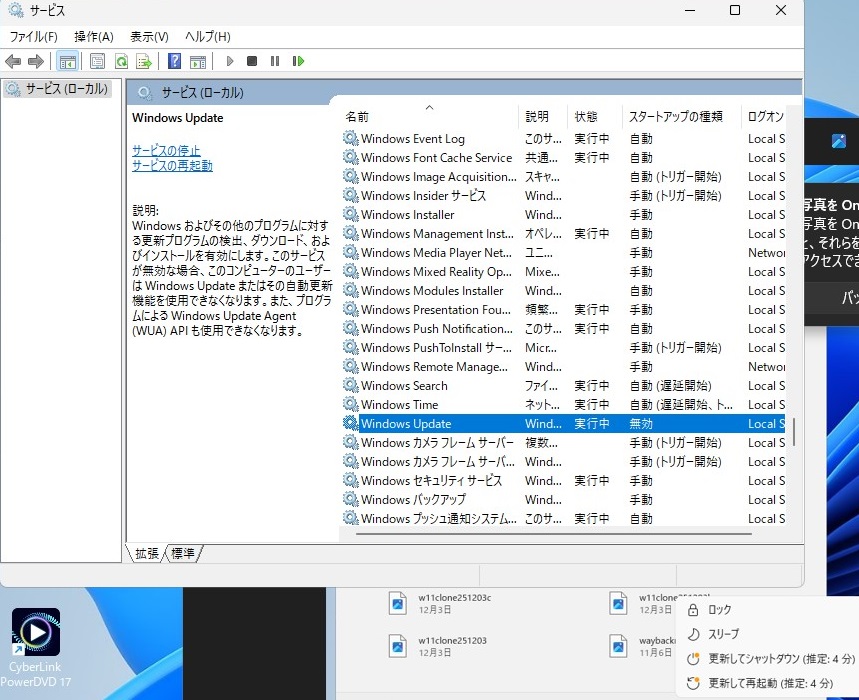
Task: Sort by the スタートアップの種類 column header
Action: pos(675,117)
